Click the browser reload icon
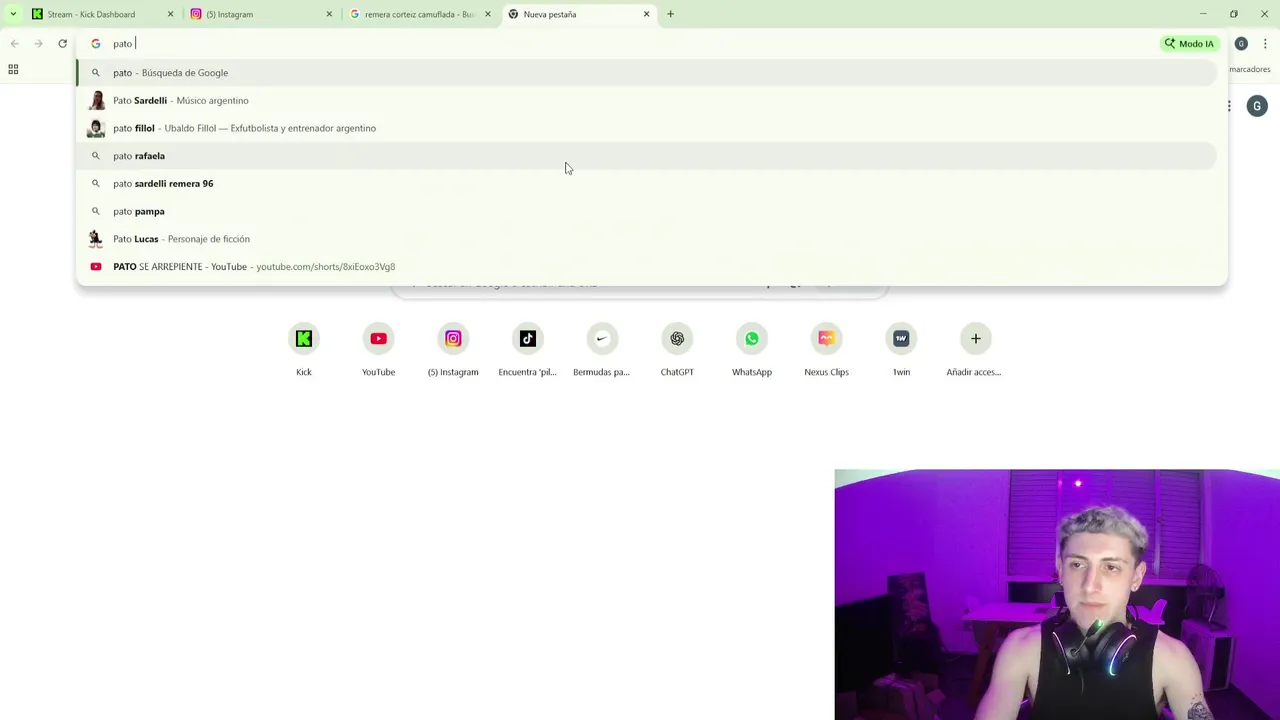 point(62,43)
